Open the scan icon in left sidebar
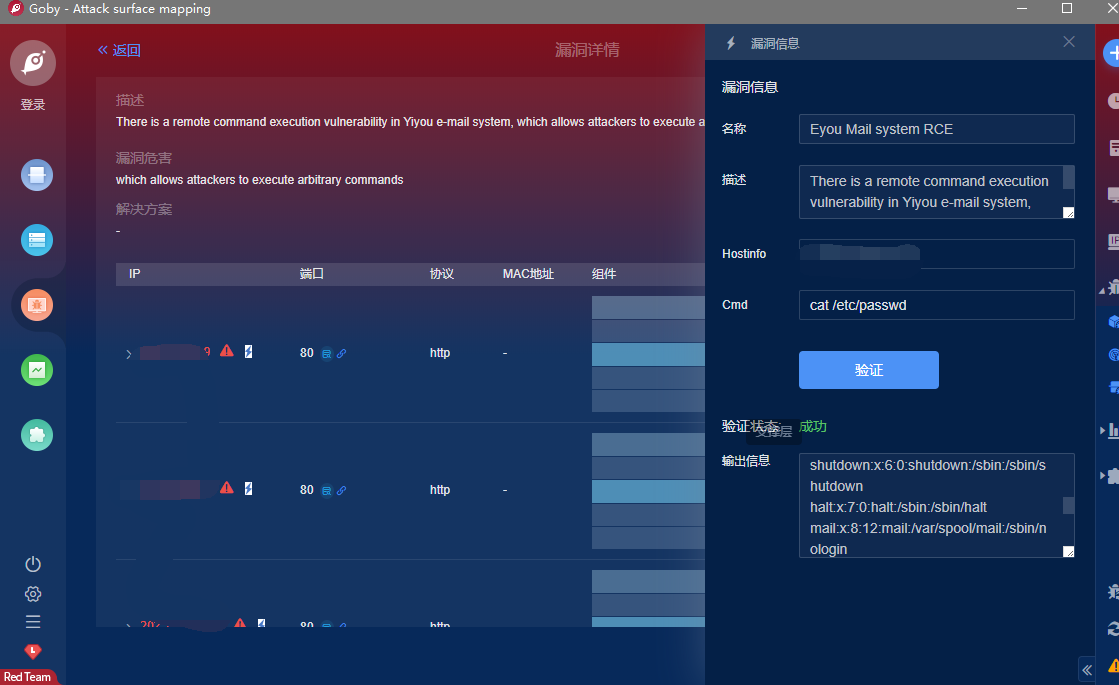 tap(37, 176)
